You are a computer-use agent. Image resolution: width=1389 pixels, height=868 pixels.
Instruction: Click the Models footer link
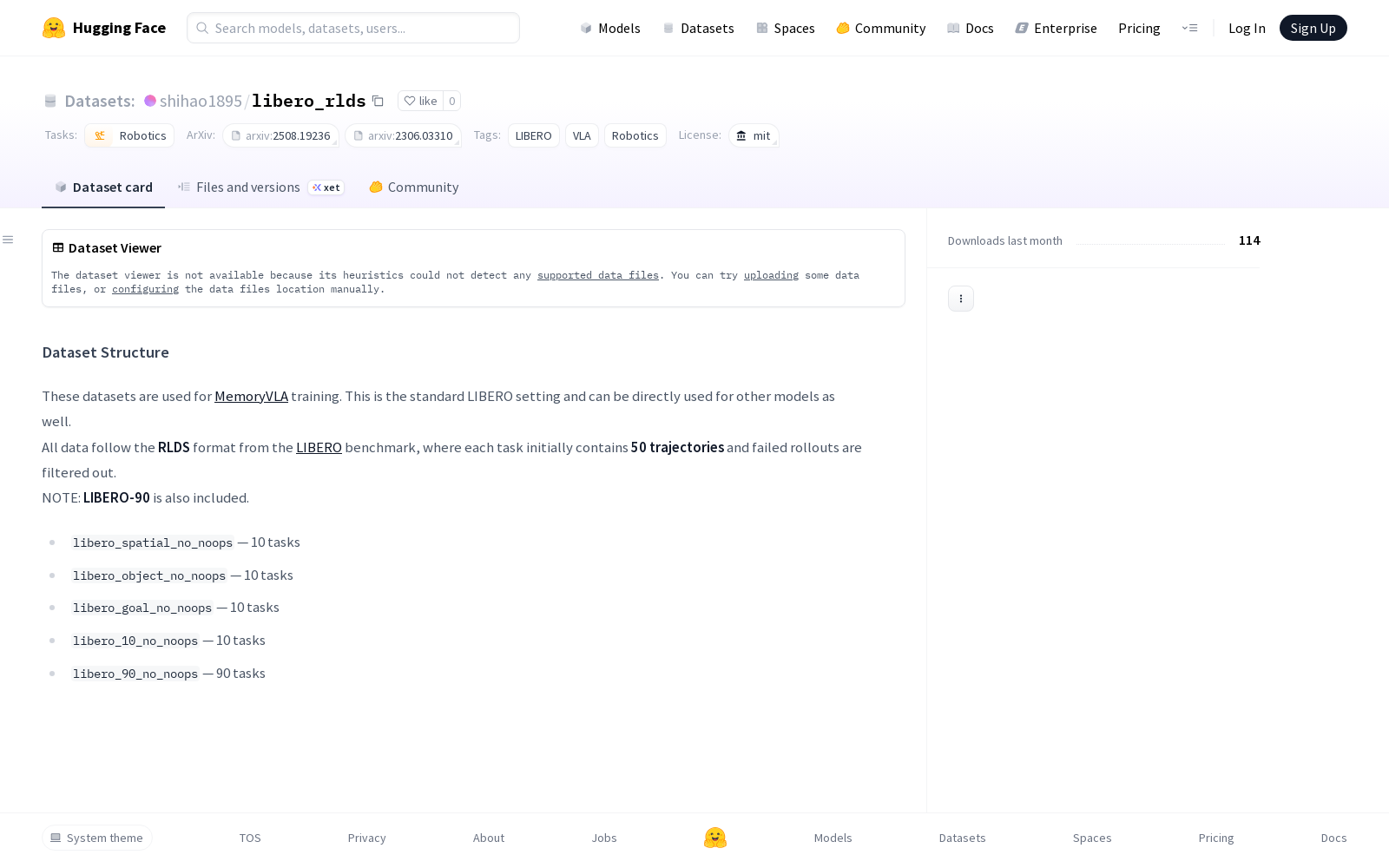(833, 838)
